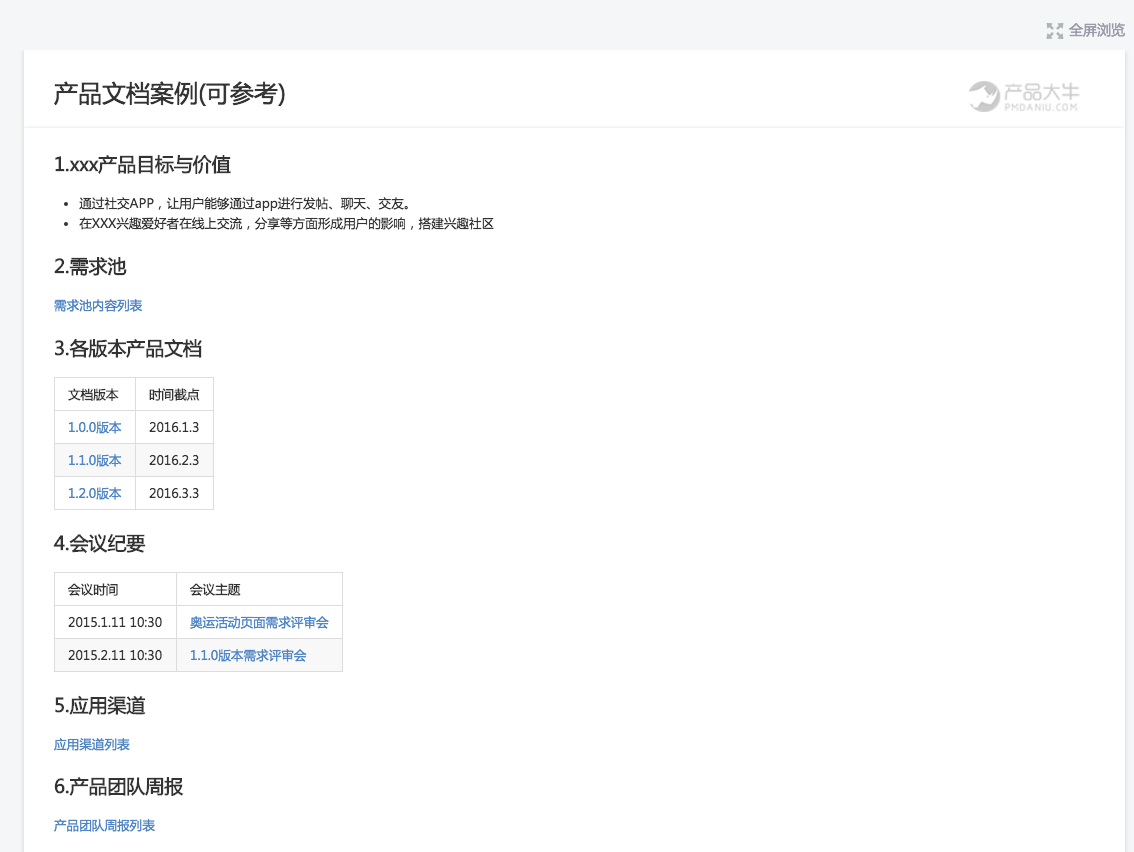Click heading 4.会议纪要

click(100, 543)
